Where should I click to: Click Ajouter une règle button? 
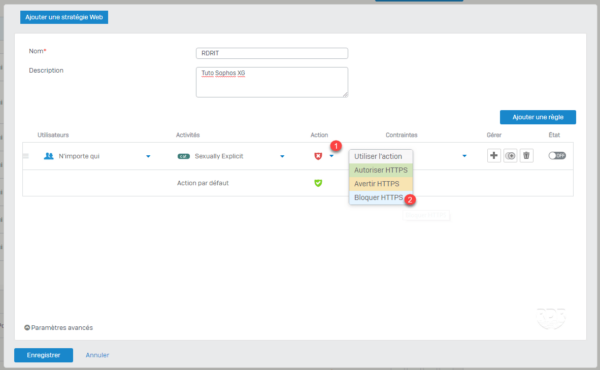point(538,117)
